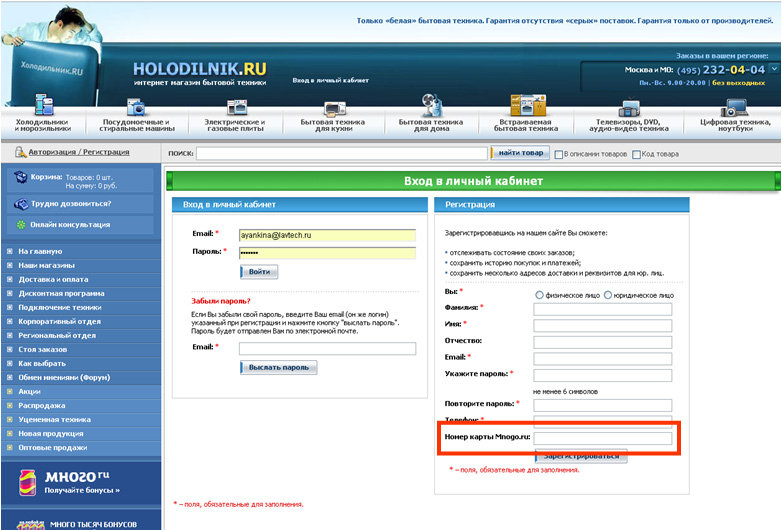Click the 'МНОГО ТЫСЯЧ БОНУСОВ' banner
This screenshot has height=530, width=782.
point(81,520)
